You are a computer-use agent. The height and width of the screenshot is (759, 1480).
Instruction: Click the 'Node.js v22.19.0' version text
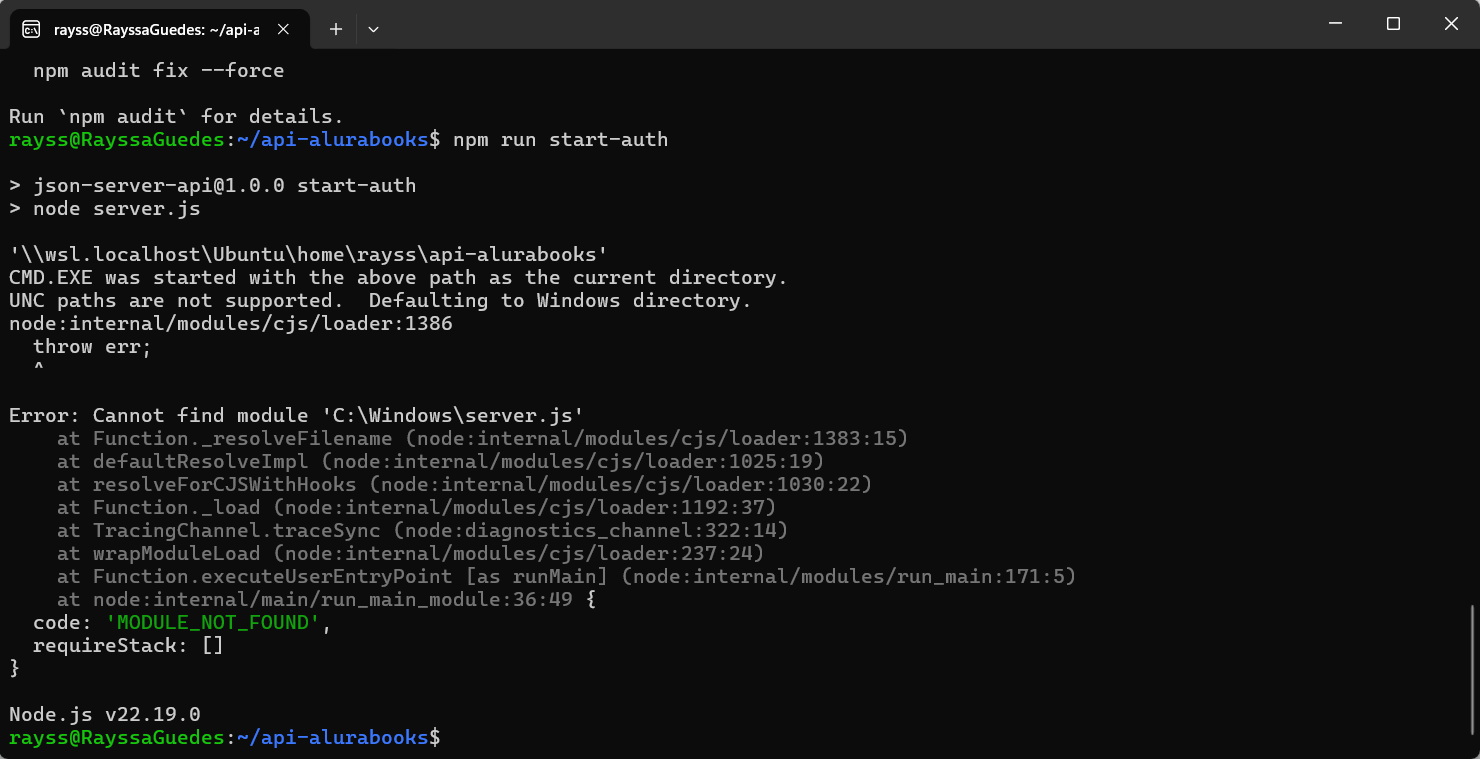105,715
